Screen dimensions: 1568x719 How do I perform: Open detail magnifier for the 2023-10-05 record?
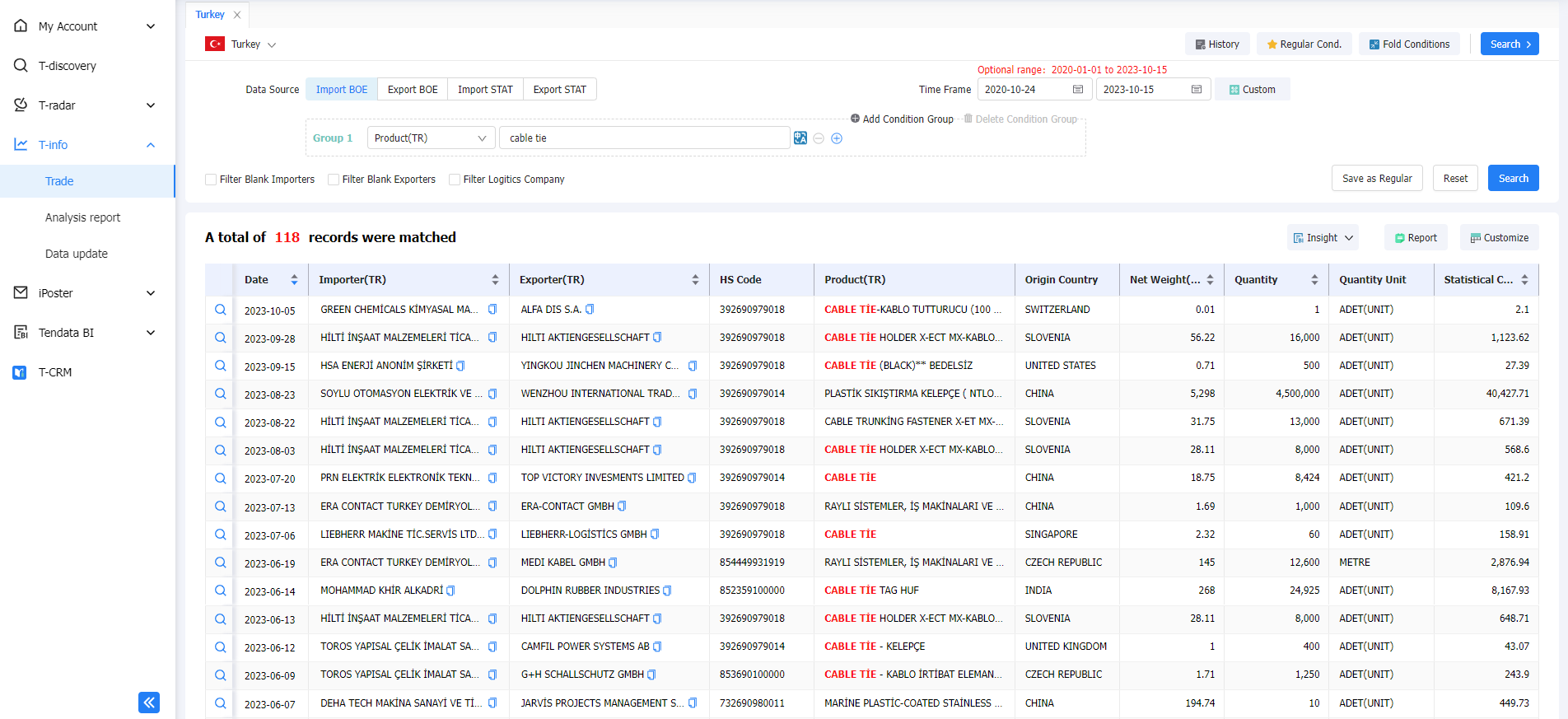(221, 310)
